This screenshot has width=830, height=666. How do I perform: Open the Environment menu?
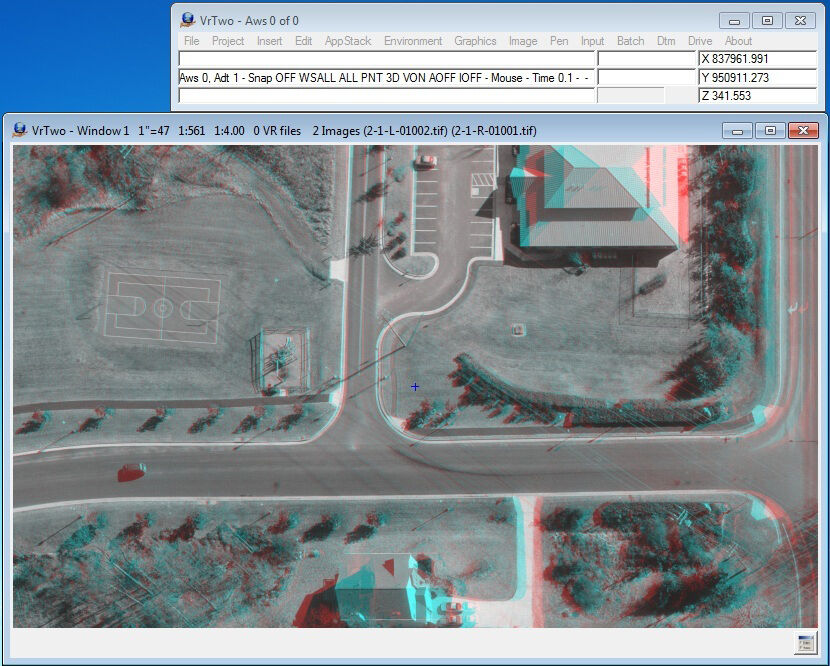(x=411, y=41)
